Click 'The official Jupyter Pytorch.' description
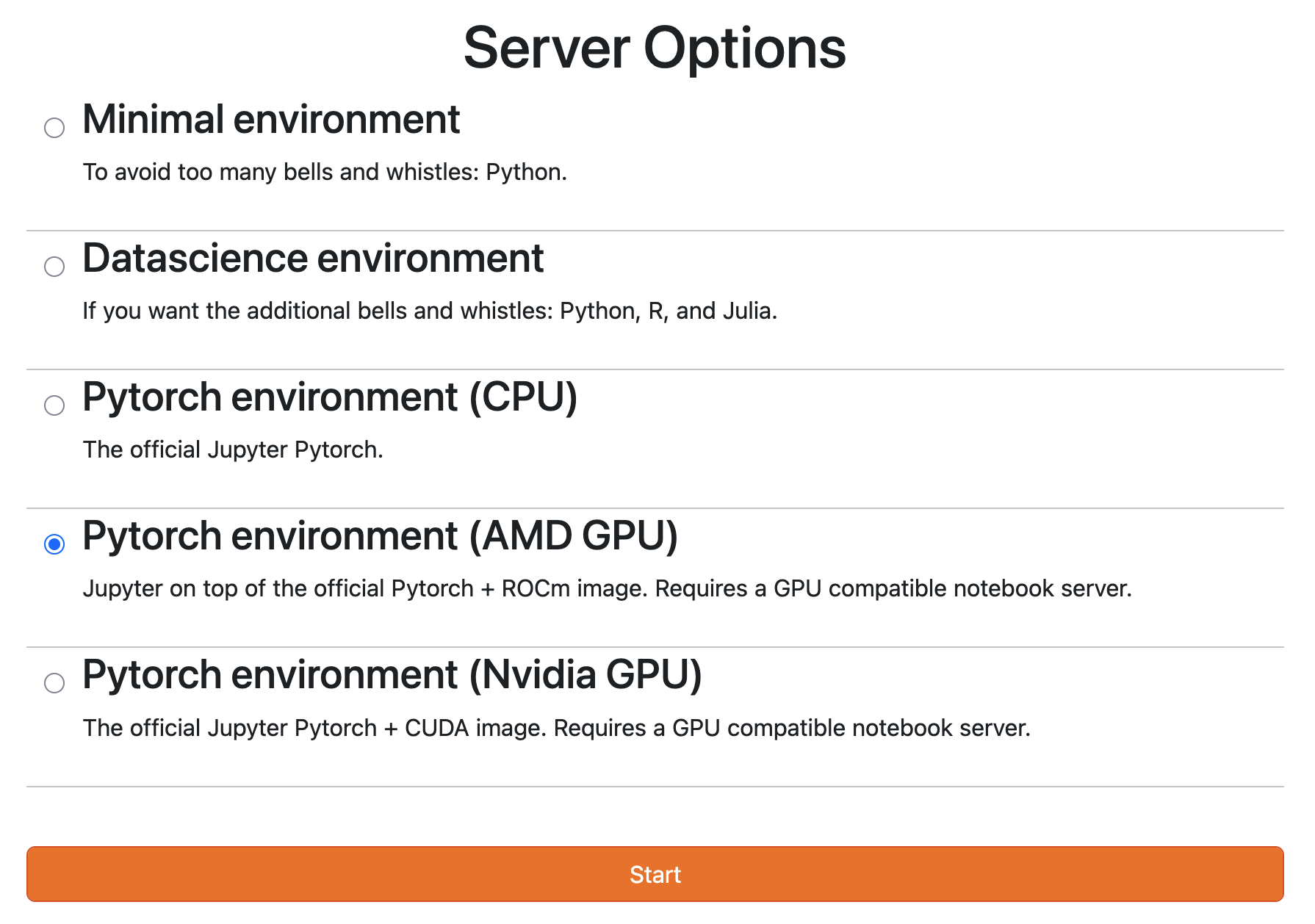Viewport: 1315px width, 924px height. tap(233, 450)
